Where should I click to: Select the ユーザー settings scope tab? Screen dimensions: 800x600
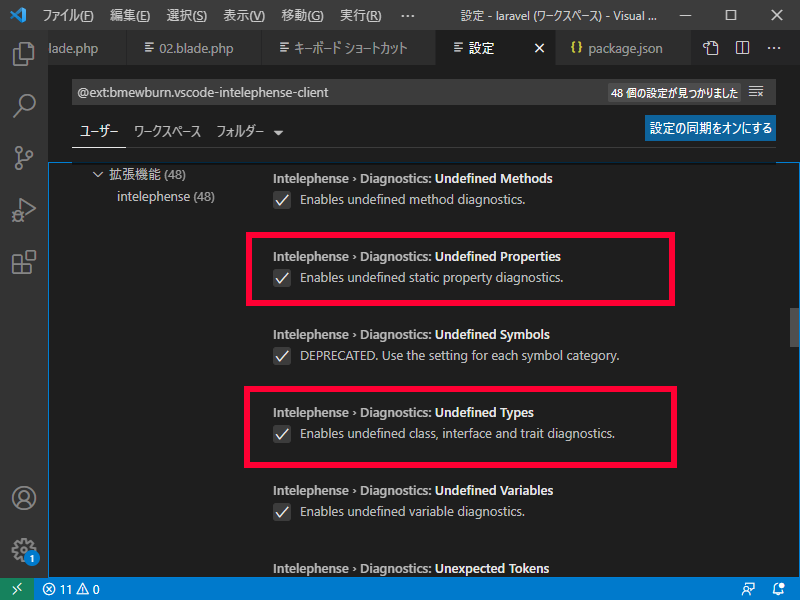(x=99, y=132)
